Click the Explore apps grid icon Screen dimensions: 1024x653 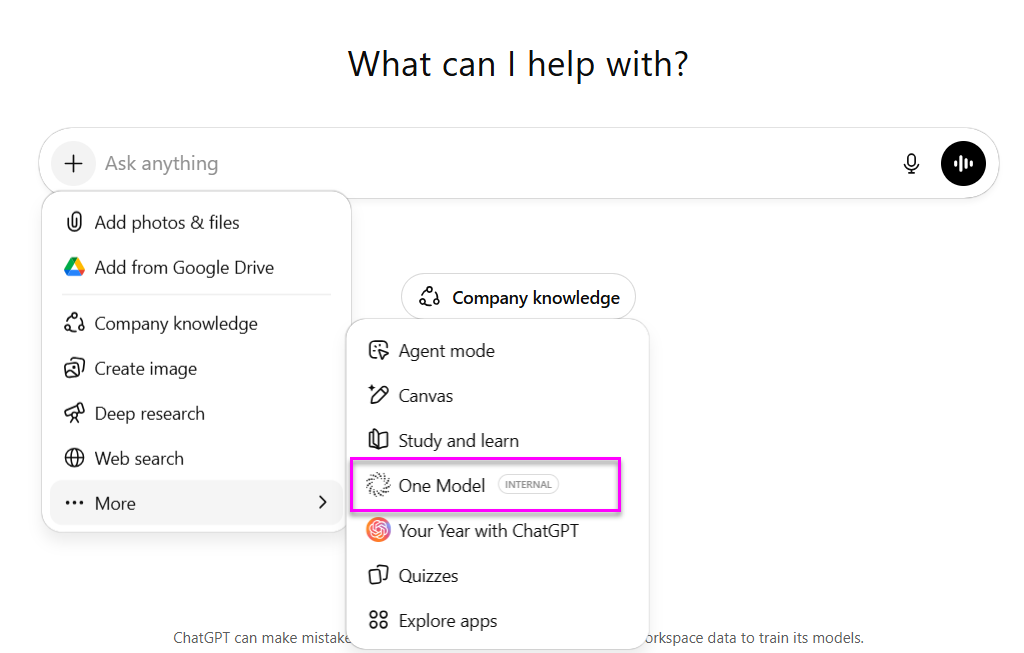coord(378,620)
